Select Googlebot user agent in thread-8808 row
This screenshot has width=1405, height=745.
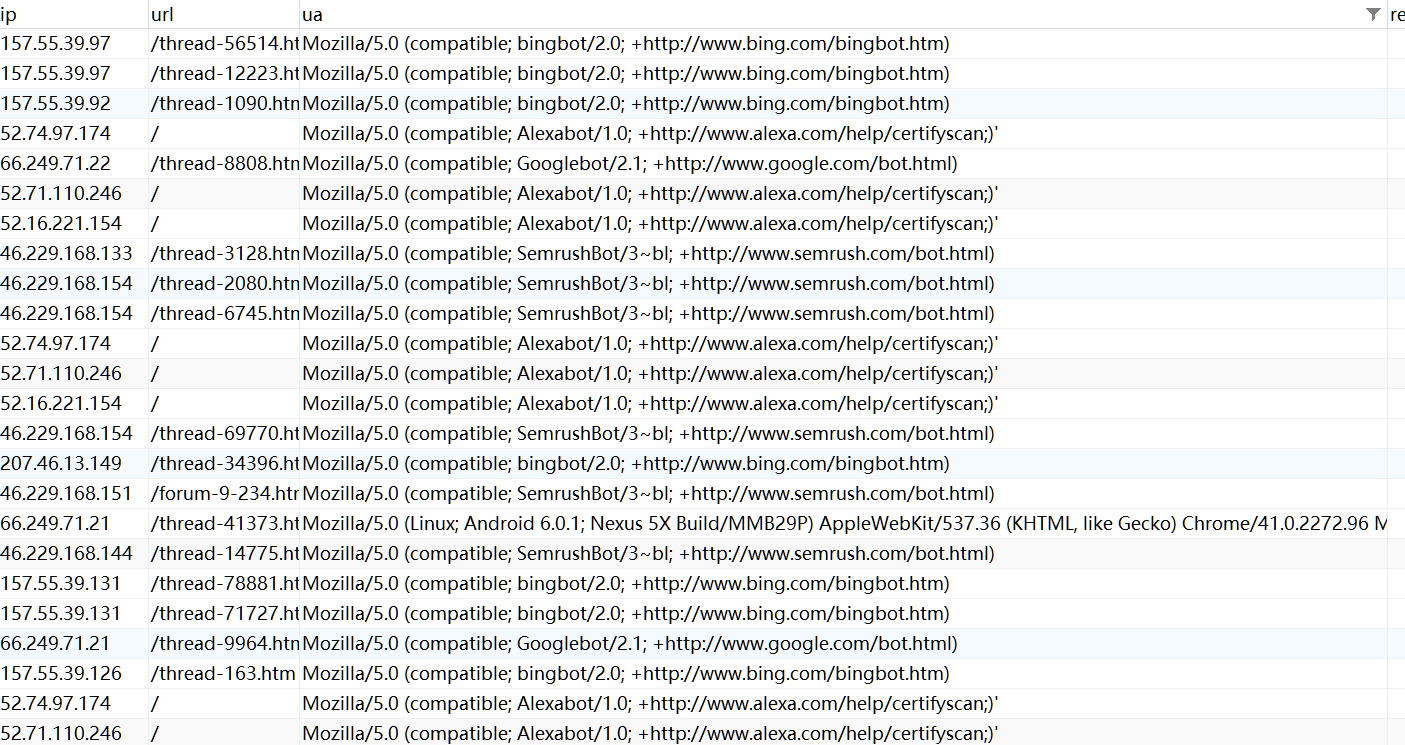pyautogui.click(x=843, y=164)
